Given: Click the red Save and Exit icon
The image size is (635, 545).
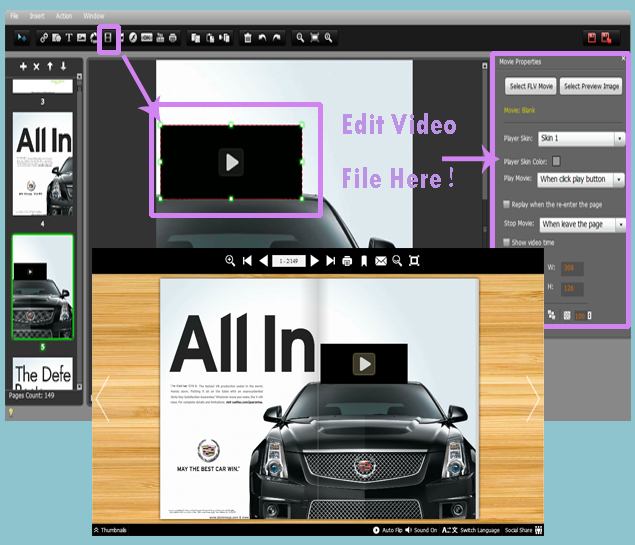Looking at the screenshot, I should 606,38.
